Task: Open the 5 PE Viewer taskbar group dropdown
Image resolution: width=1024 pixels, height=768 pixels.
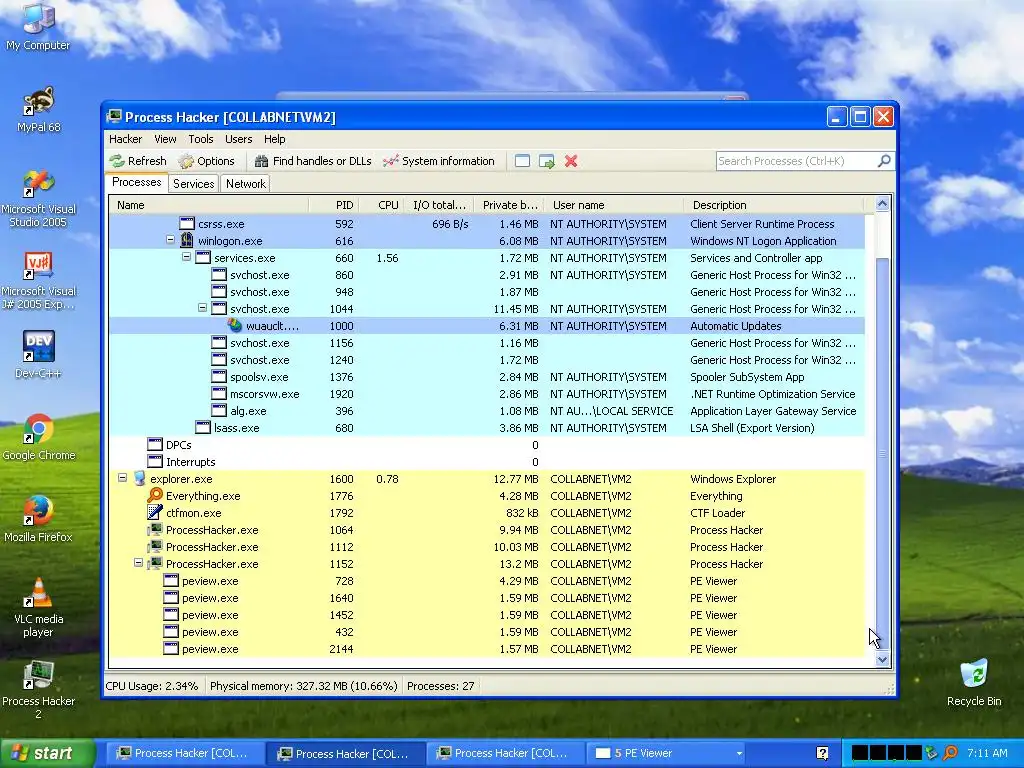Action: tap(739, 753)
